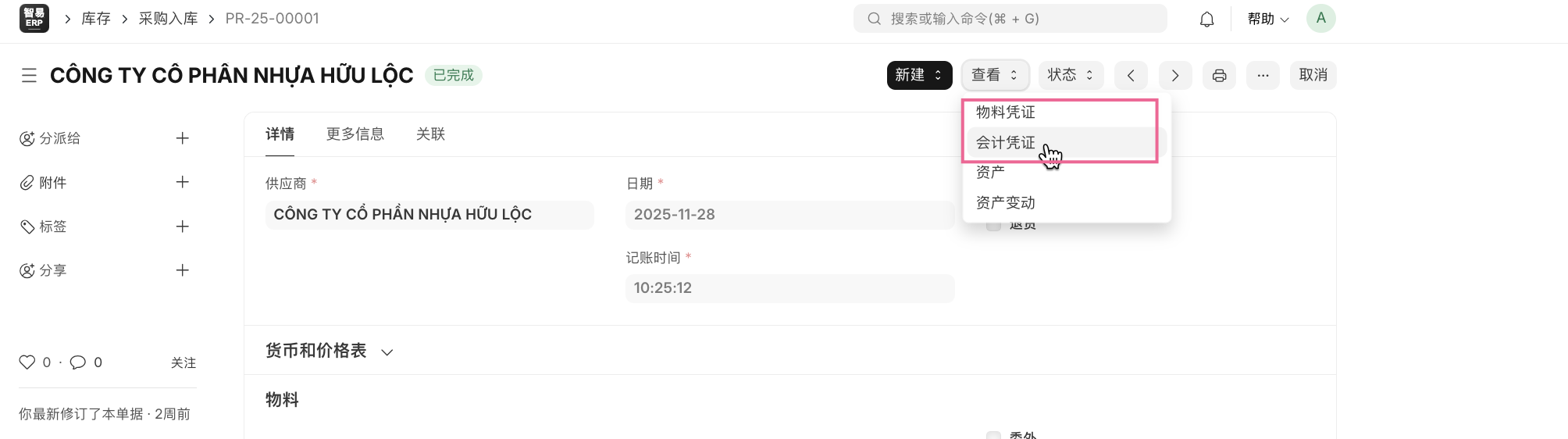Image resolution: width=1568 pixels, height=439 pixels.
Task: Like this document with heart icon
Action: pyautogui.click(x=27, y=362)
